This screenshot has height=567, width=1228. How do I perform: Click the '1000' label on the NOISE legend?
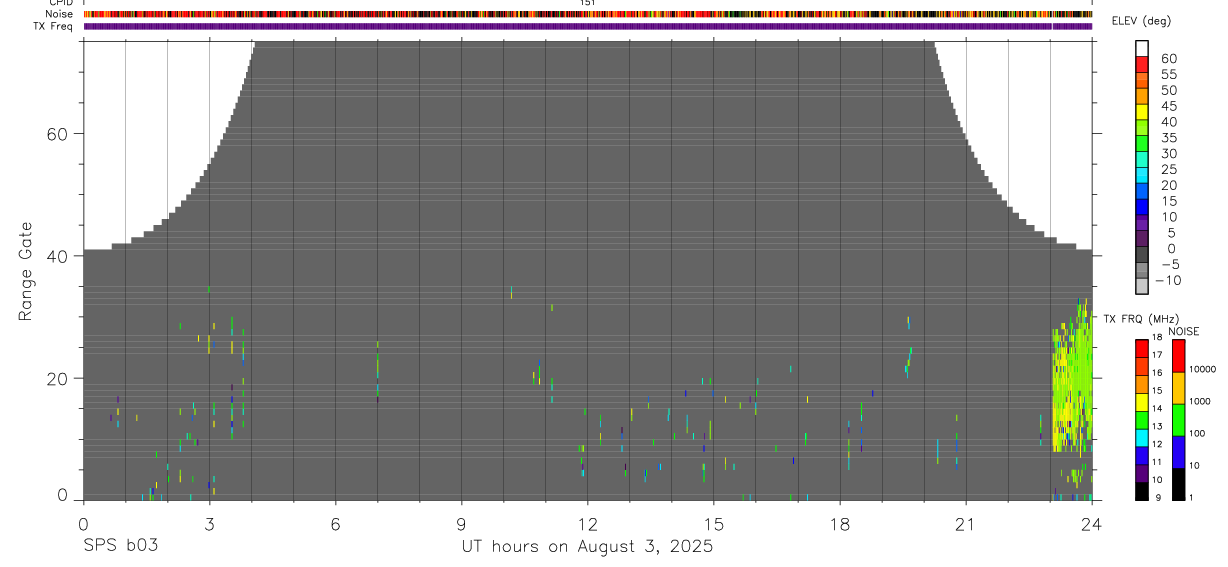coord(1199,402)
